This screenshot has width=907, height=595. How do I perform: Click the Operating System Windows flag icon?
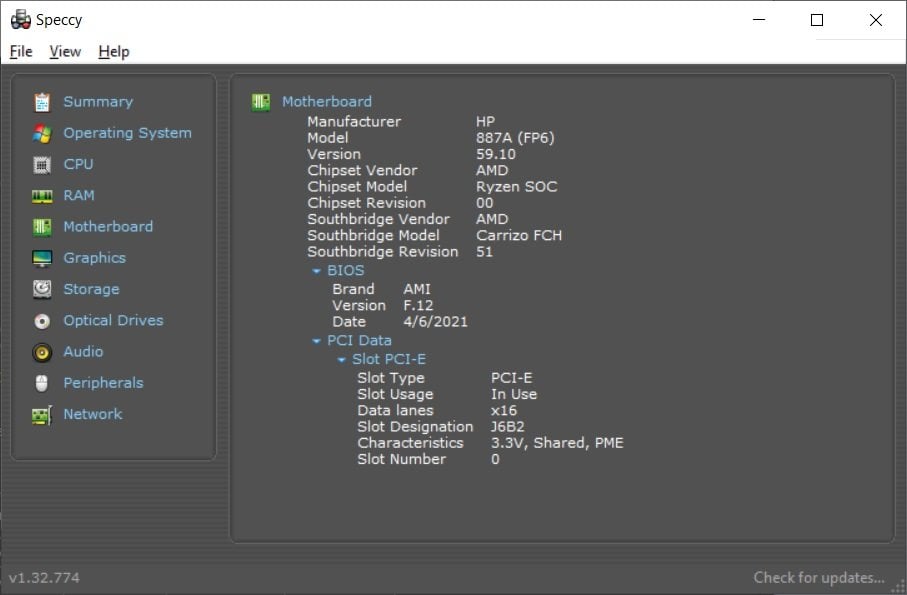point(42,134)
